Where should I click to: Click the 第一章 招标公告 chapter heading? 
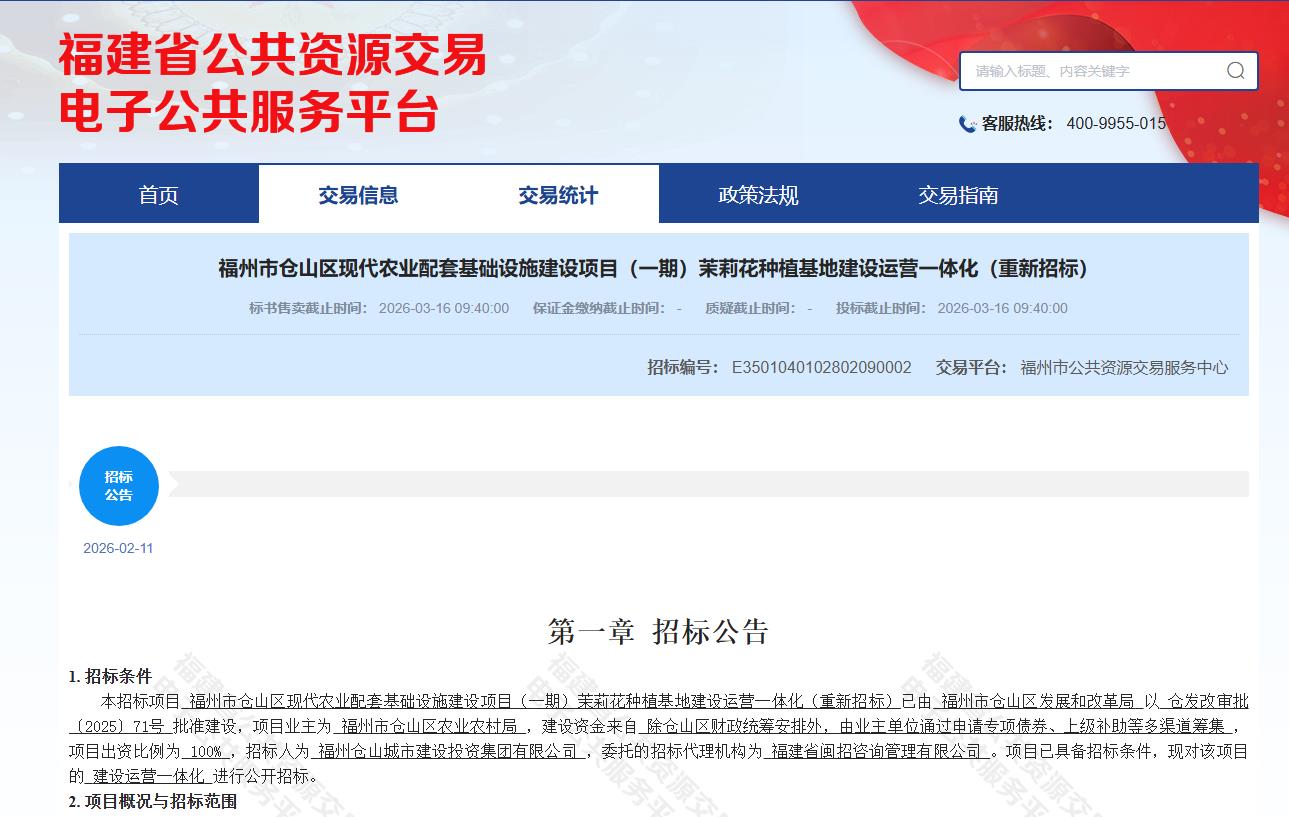coord(658,632)
